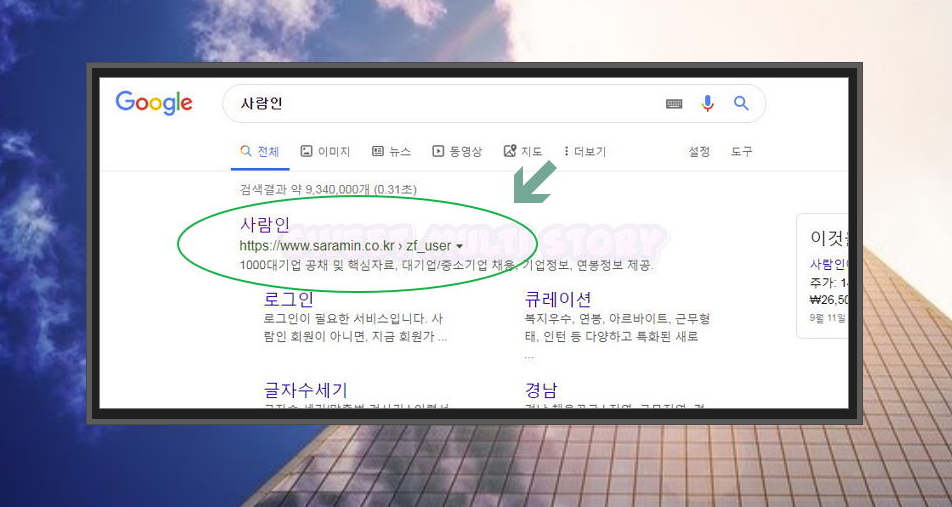Open the 로그인 sitelink
Screen dimensions: 952x507
[x=289, y=299]
